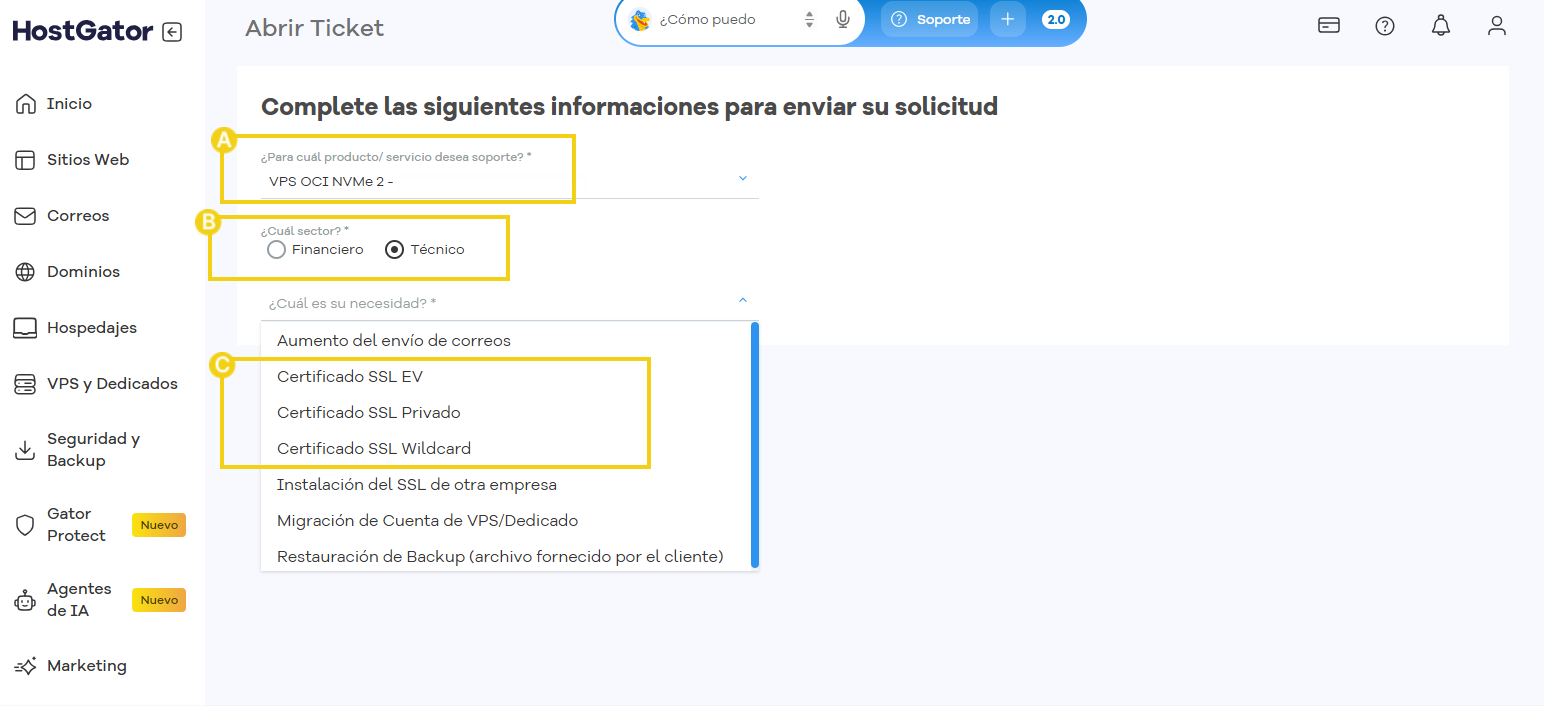
Task: Open Seguridad y Backup in the sidebar
Action: tap(94, 450)
